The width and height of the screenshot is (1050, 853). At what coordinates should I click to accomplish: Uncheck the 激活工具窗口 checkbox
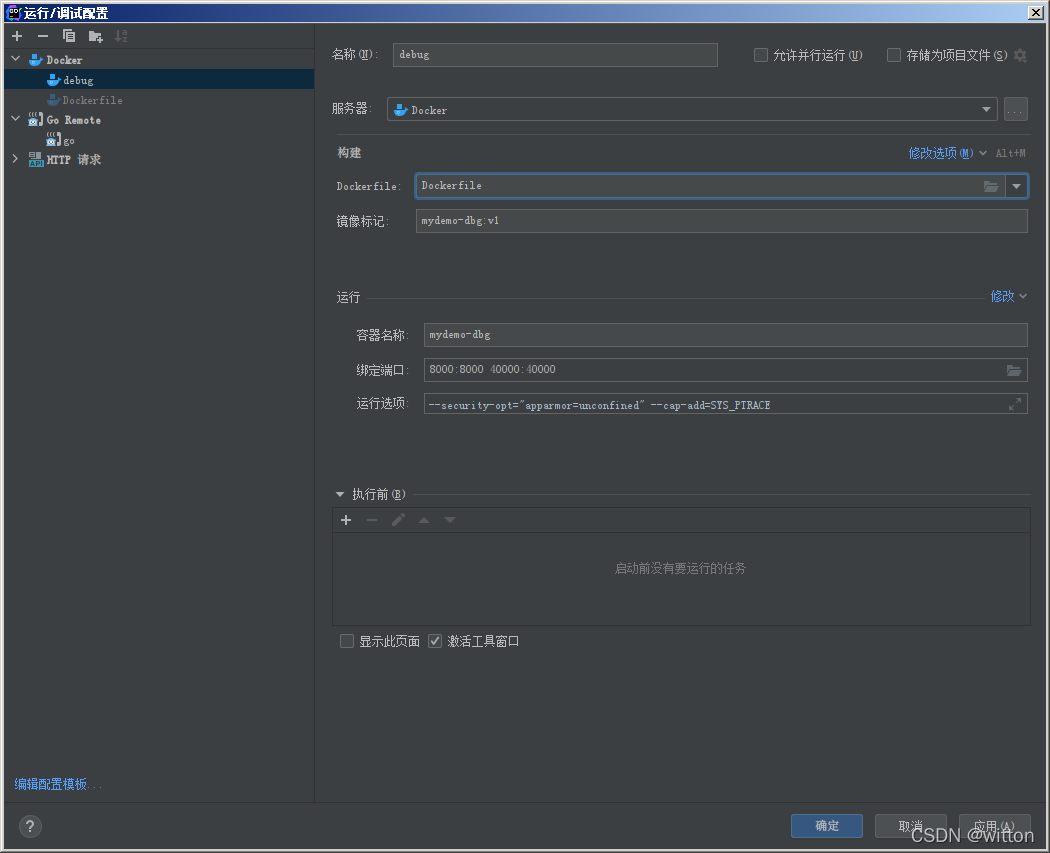point(435,641)
